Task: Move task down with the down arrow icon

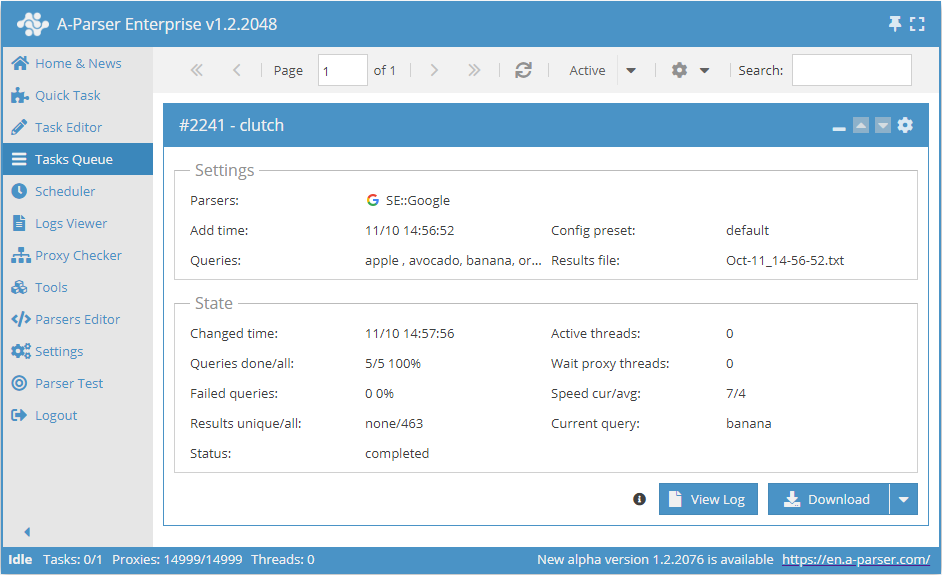Action: pyautogui.click(x=883, y=125)
